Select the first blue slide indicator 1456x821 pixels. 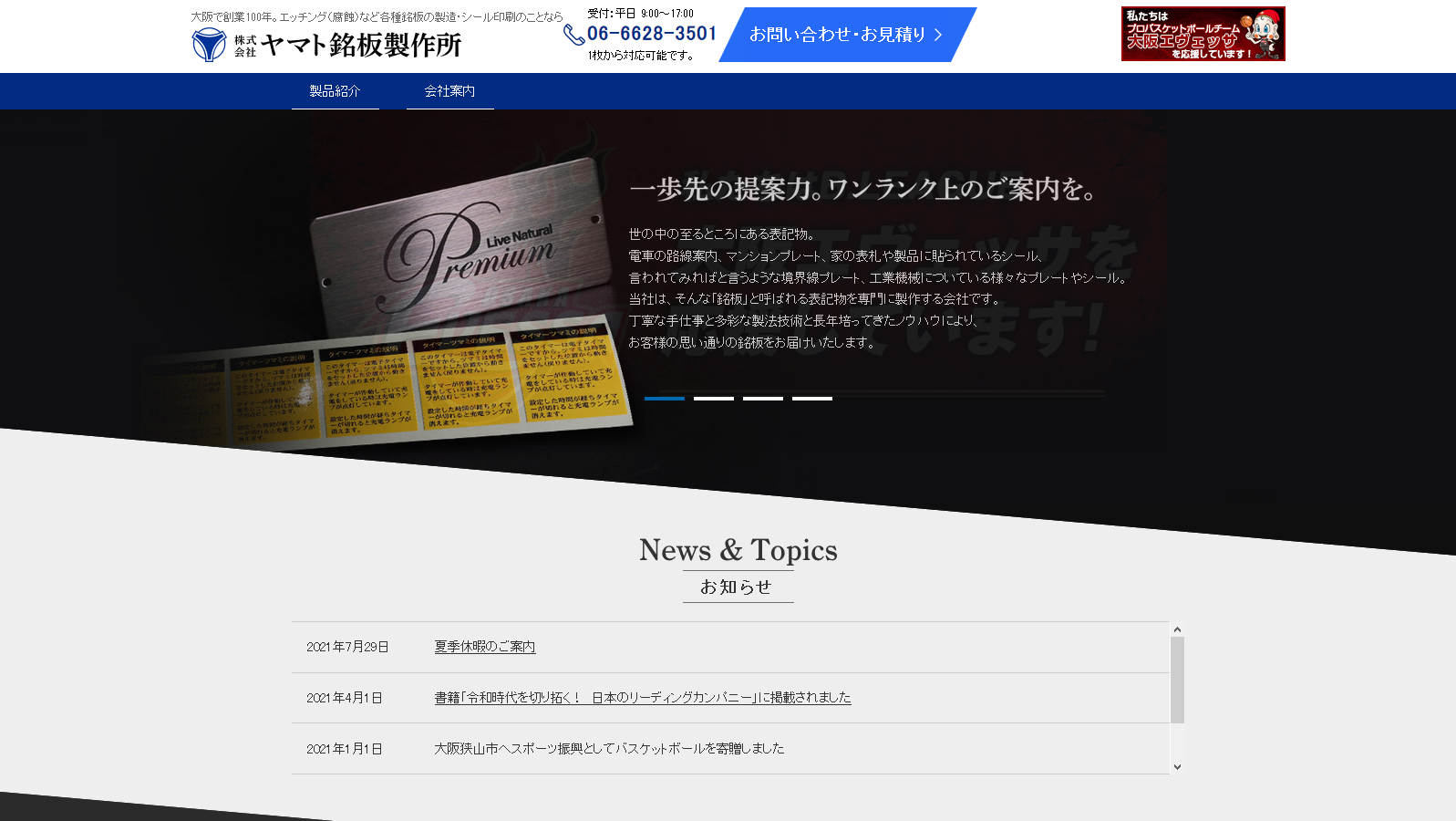point(665,399)
